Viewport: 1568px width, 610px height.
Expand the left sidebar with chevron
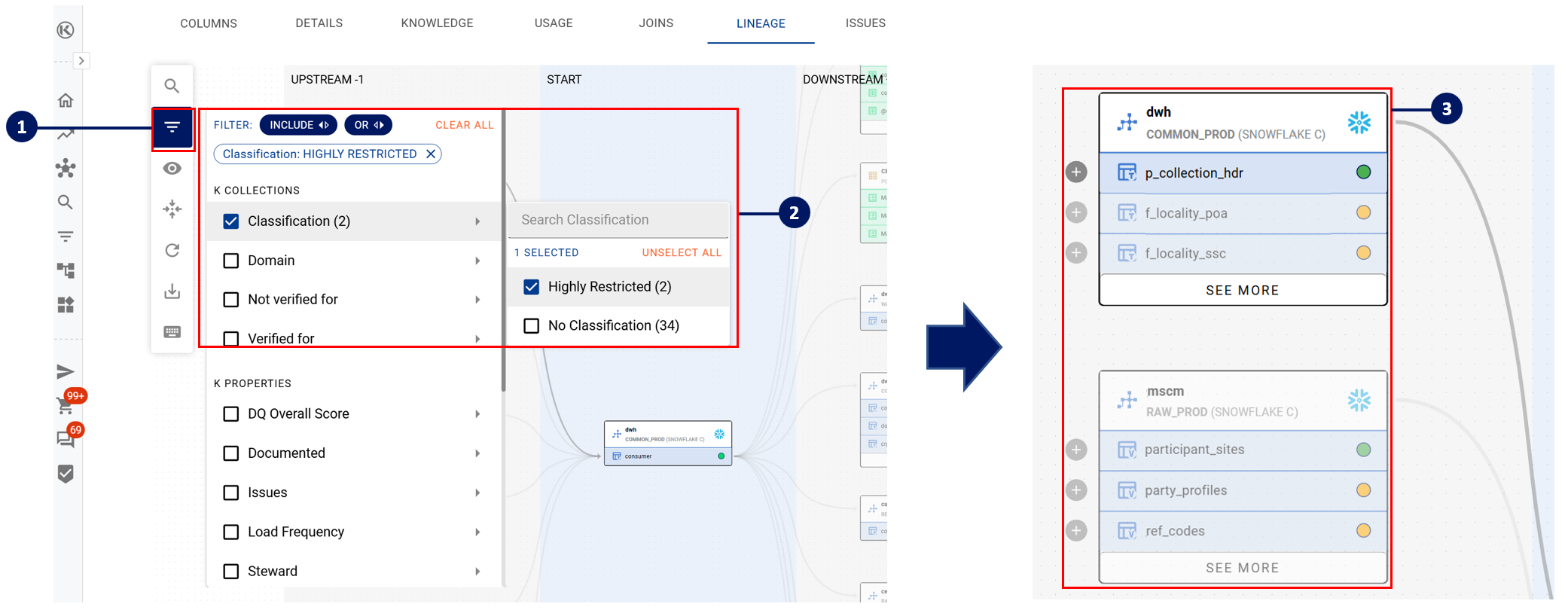[x=81, y=61]
